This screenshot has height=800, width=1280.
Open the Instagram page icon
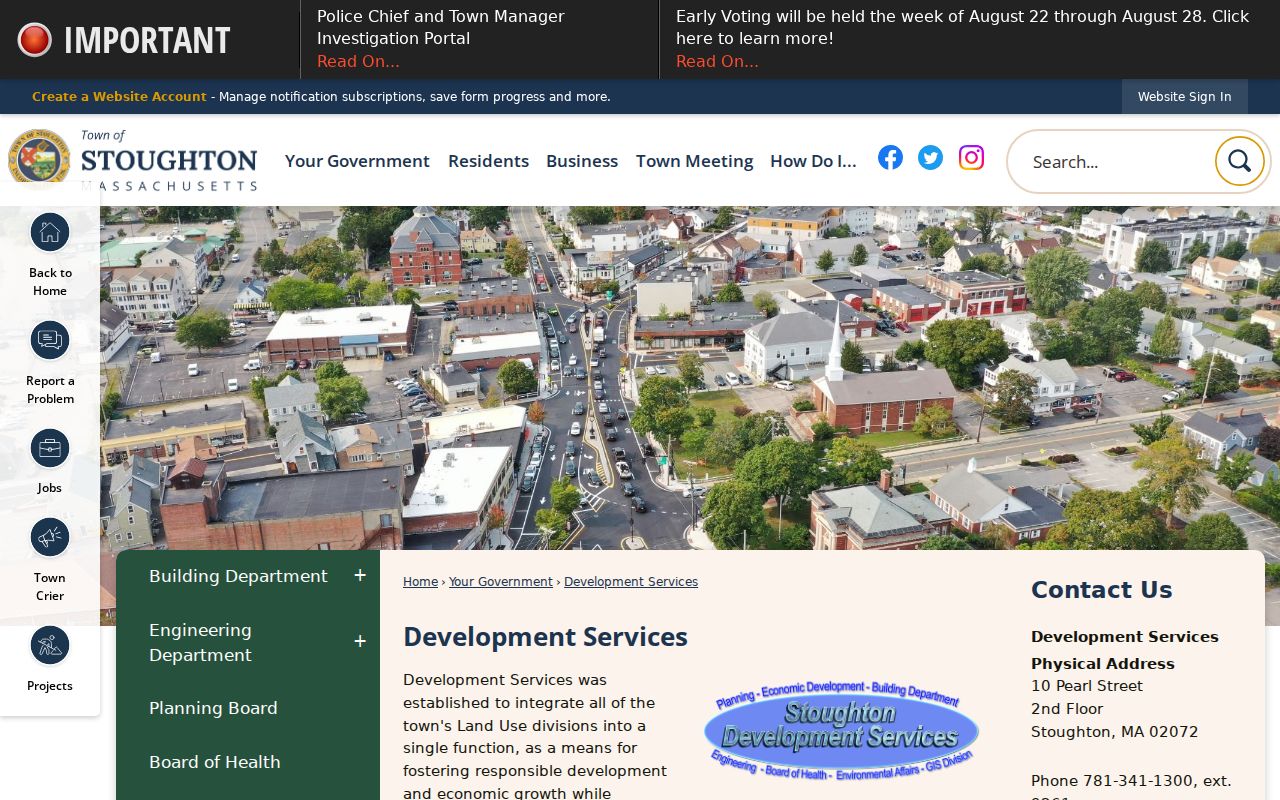point(971,157)
